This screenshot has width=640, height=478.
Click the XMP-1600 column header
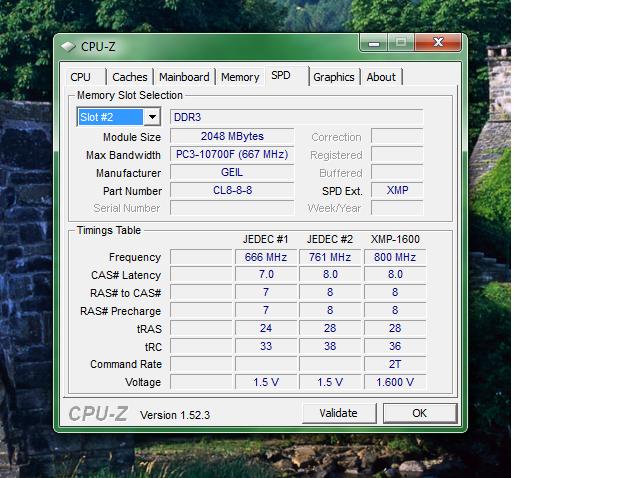[395, 239]
